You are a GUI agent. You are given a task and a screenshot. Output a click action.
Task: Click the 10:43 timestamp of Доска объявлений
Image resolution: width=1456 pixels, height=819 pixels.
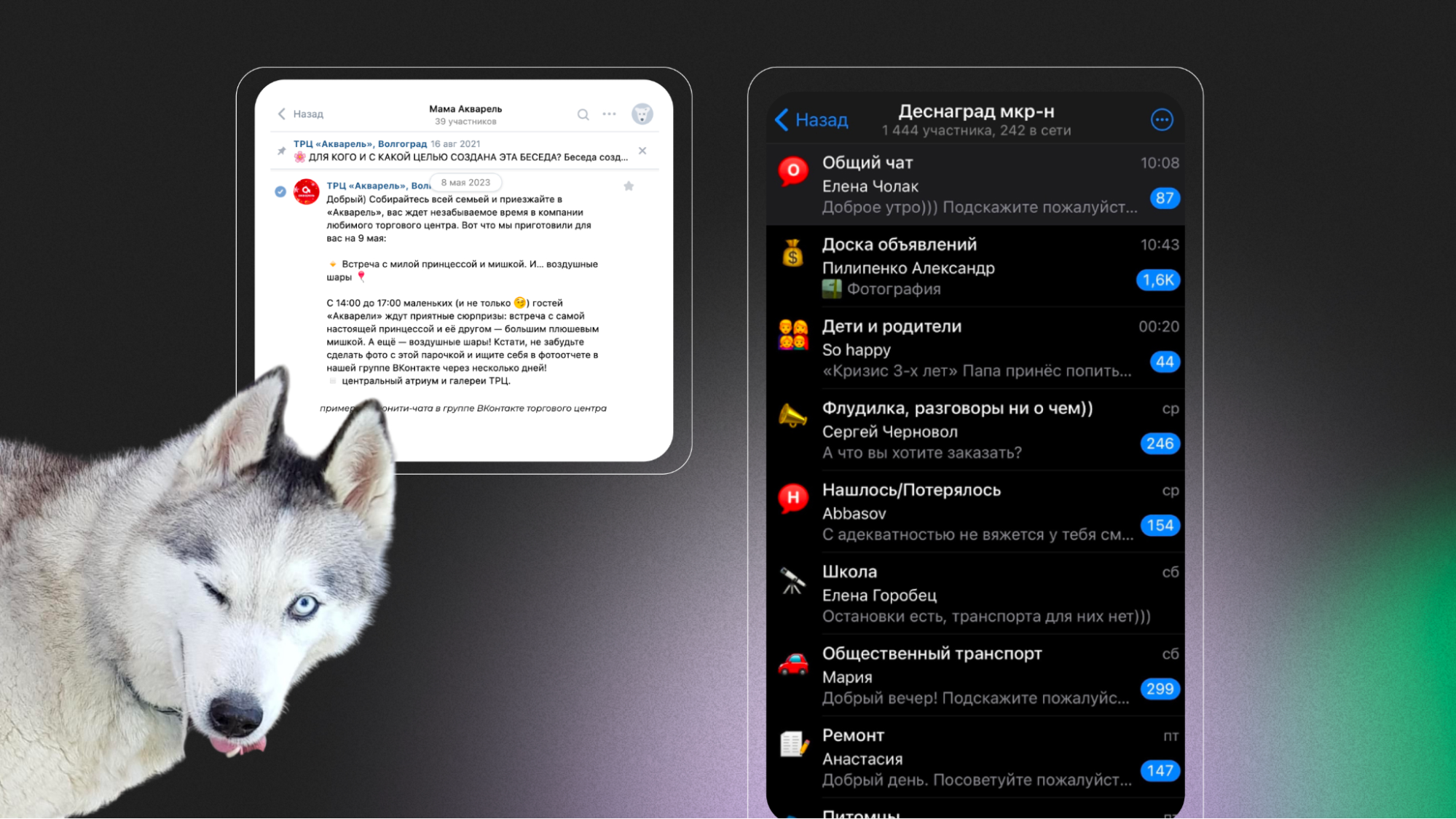click(1160, 245)
